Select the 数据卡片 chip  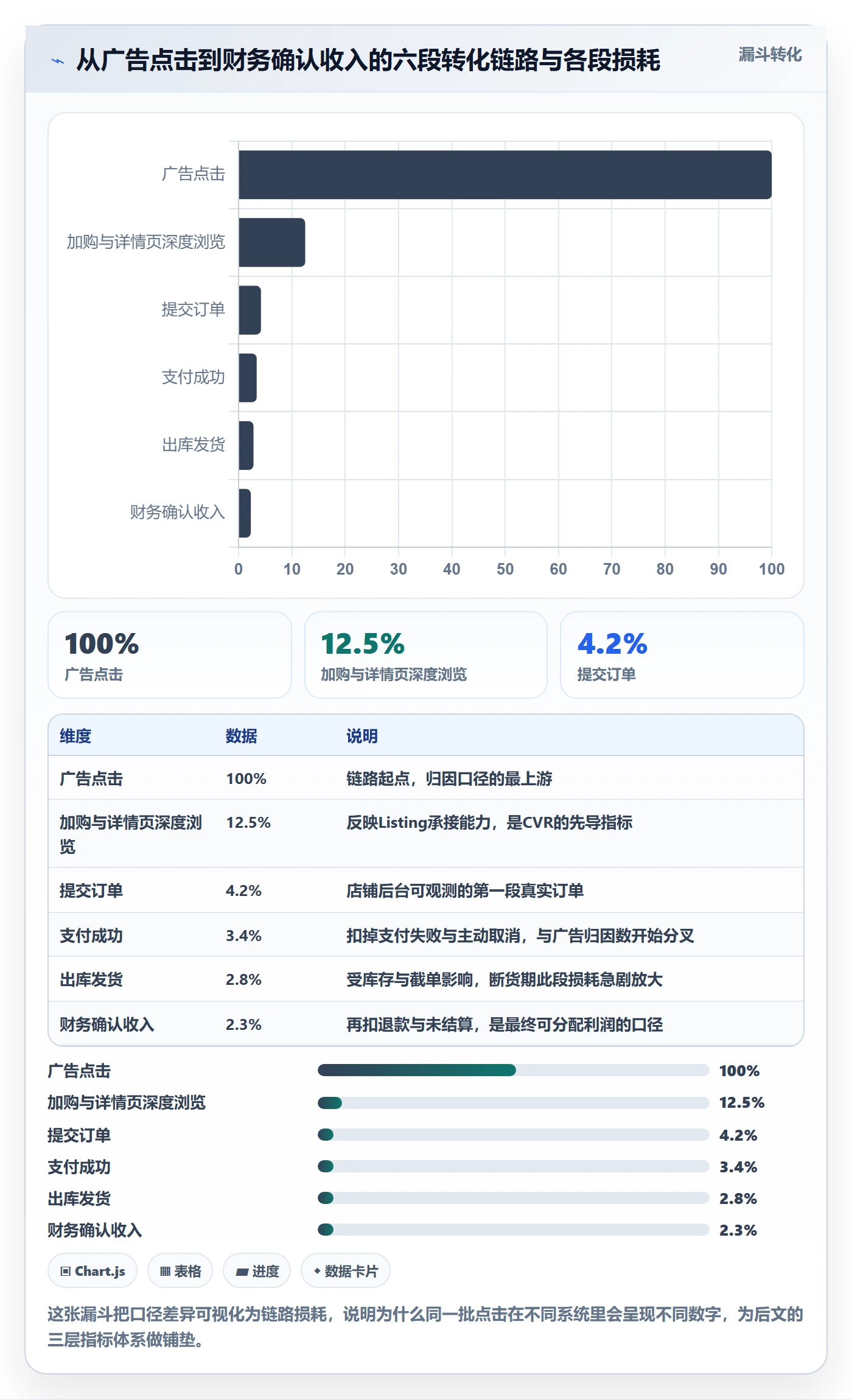click(346, 1270)
